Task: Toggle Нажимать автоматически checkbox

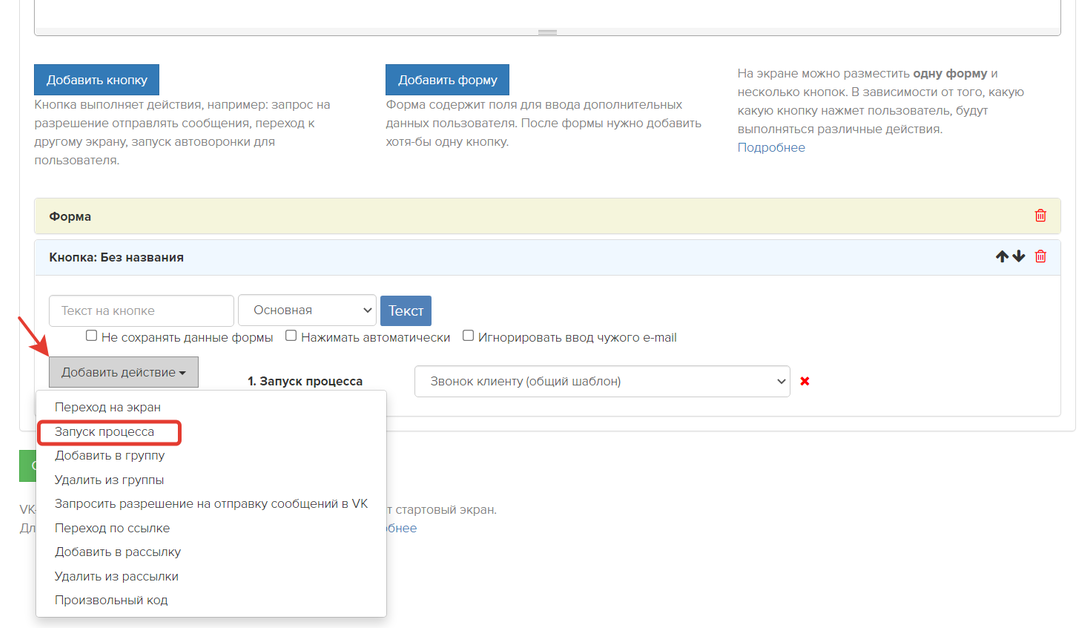Action: click(x=291, y=337)
